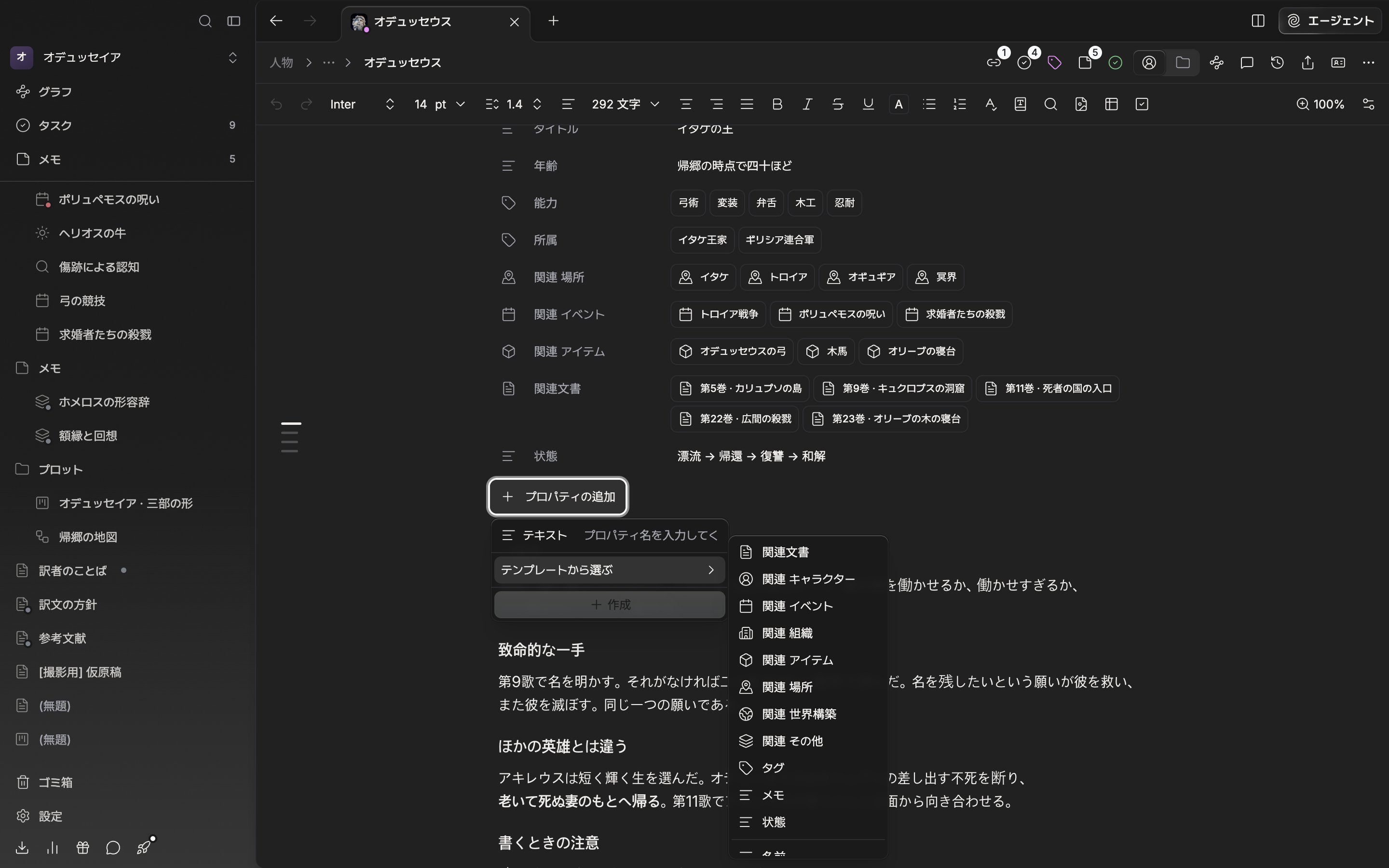Viewport: 1389px width, 868px height.
Task: Open the トロイア戦争 related event chip
Action: pyautogui.click(x=718, y=314)
